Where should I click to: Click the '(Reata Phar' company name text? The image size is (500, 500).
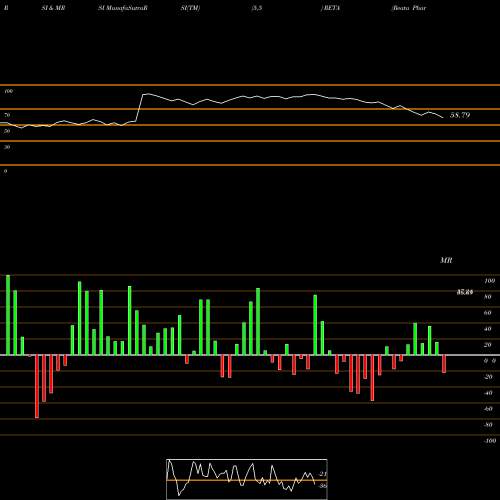coord(409,8)
